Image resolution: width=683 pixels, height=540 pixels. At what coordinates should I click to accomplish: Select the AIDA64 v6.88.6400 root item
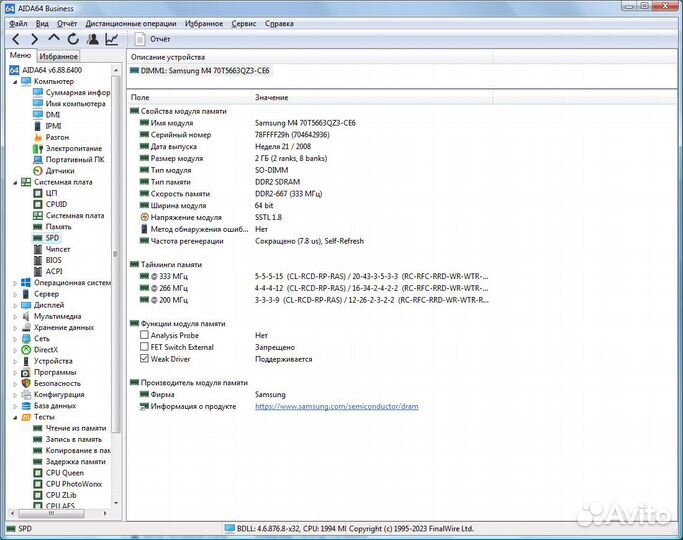[x=46, y=70]
